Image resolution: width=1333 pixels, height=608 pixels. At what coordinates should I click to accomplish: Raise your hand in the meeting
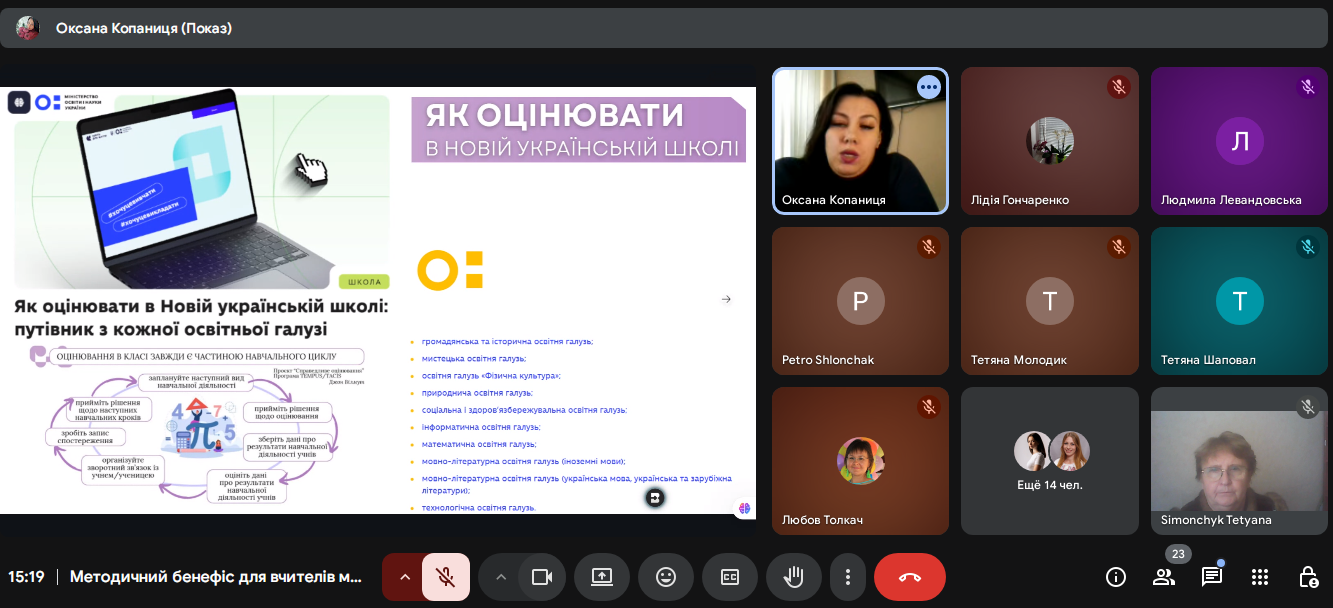(x=793, y=577)
